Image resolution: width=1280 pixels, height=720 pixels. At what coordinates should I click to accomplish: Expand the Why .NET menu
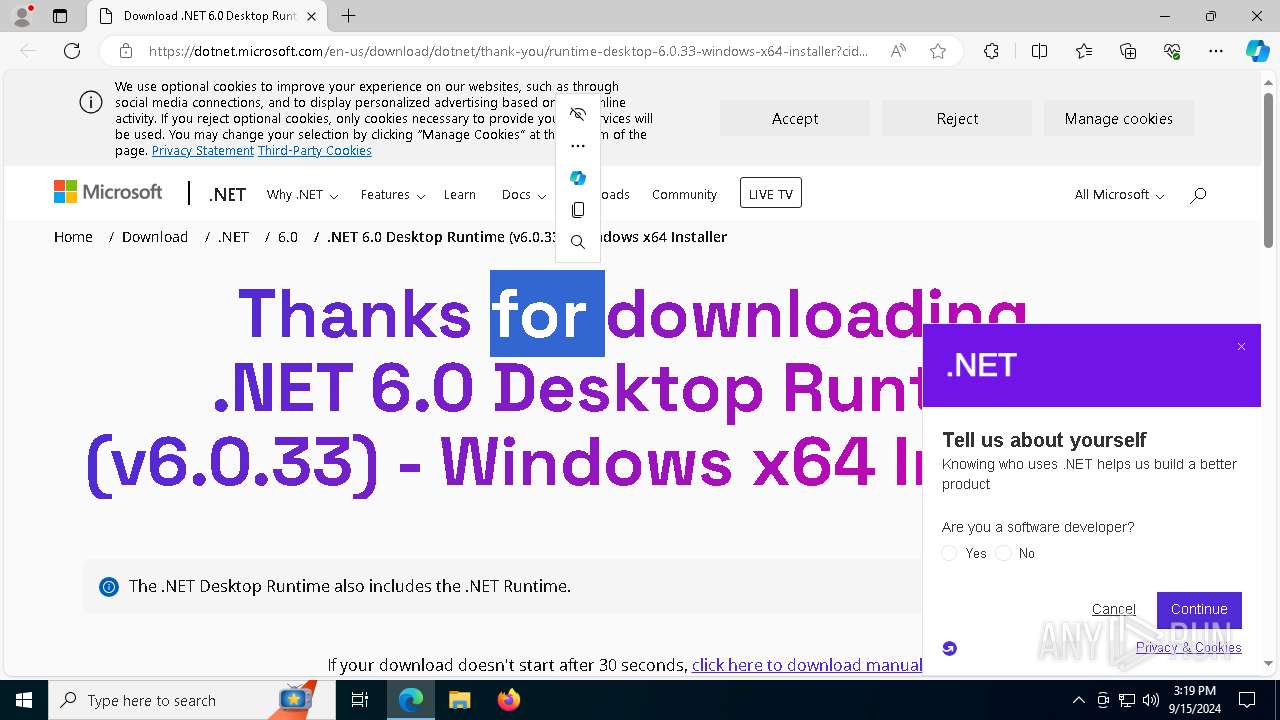click(x=302, y=195)
